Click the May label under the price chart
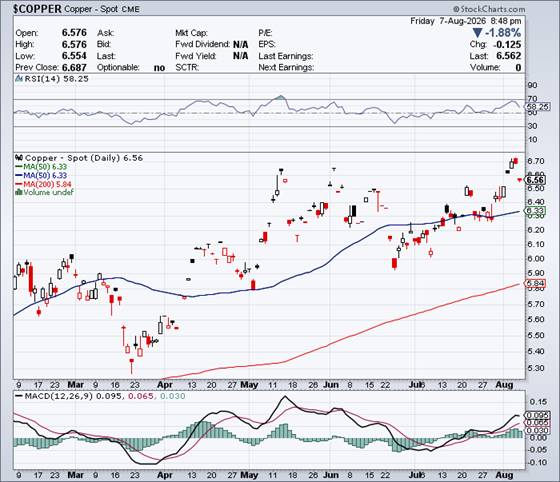560x482 pixels. click(249, 385)
